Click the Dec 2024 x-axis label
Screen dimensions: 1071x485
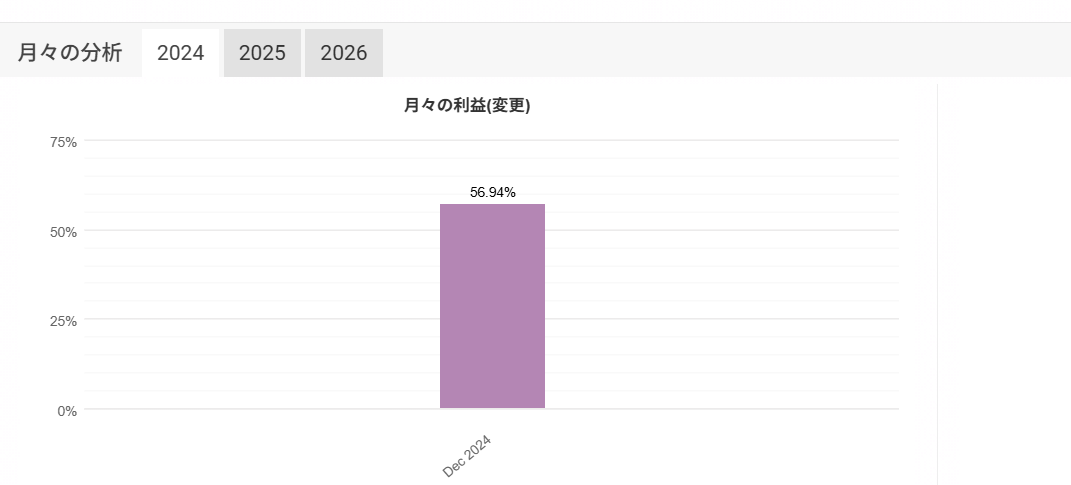(x=467, y=456)
